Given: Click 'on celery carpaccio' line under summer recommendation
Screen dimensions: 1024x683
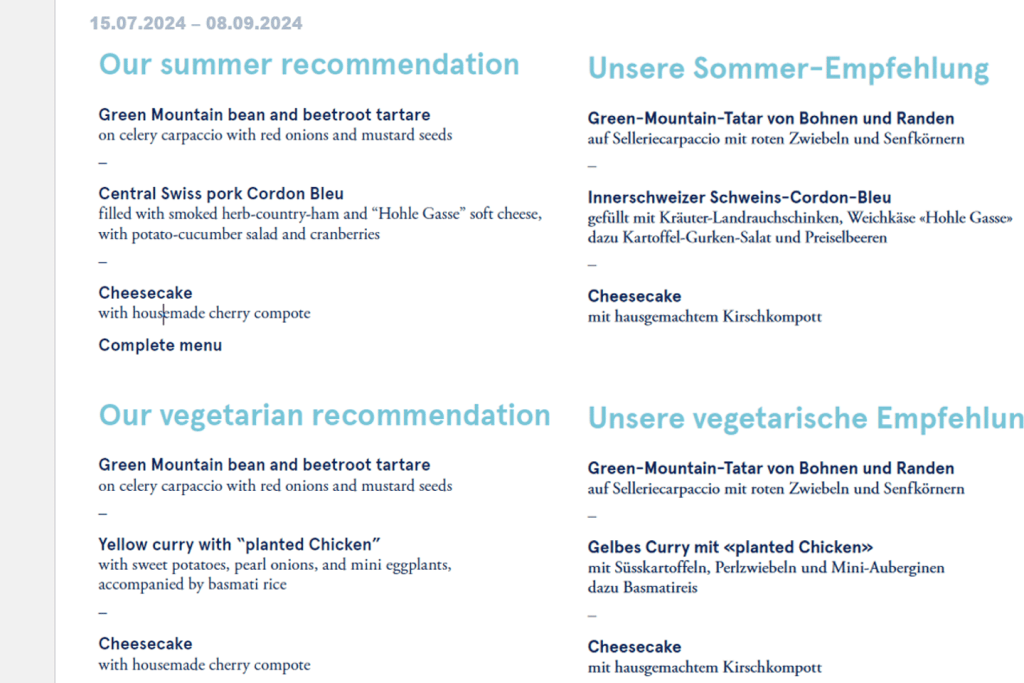Looking at the screenshot, I should (275, 135).
